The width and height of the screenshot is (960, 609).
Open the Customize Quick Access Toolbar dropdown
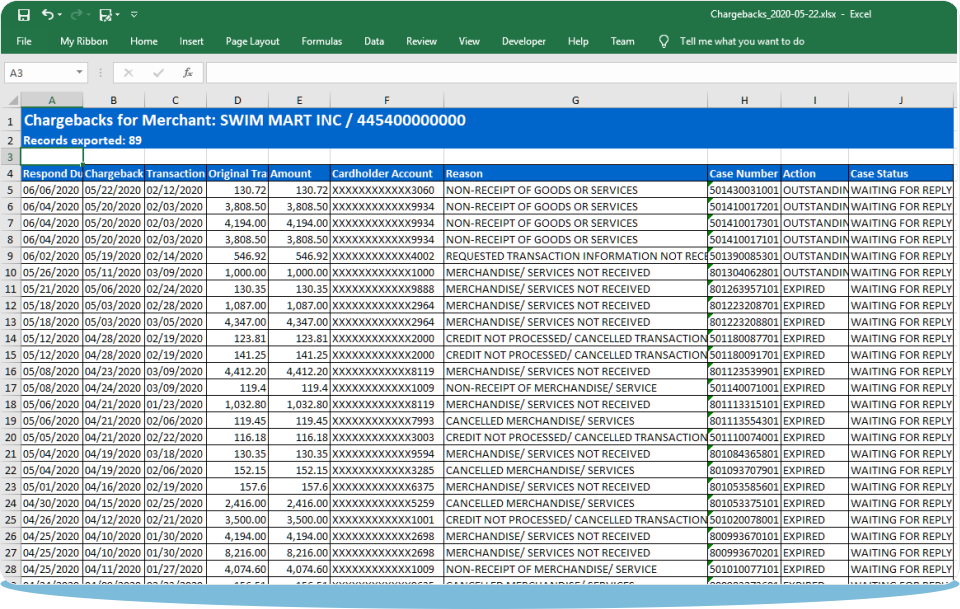(x=134, y=15)
